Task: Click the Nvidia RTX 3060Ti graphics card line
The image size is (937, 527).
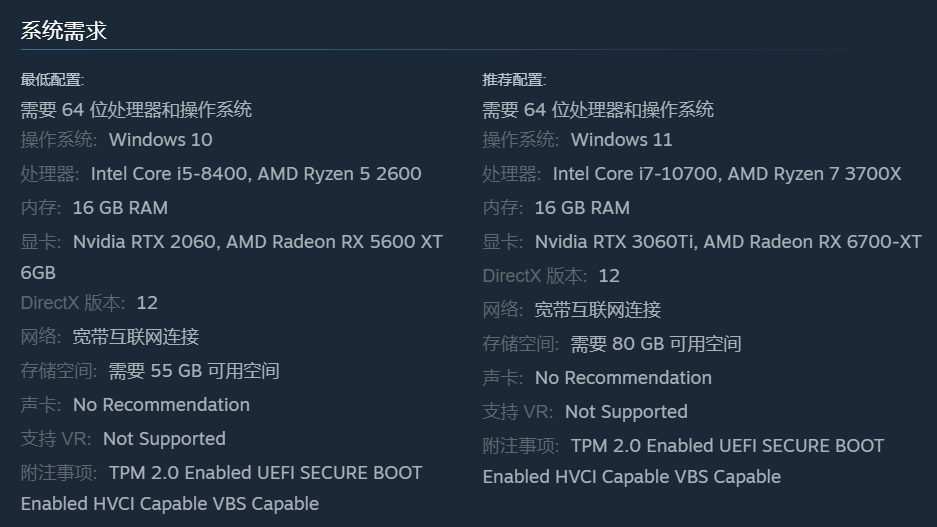Action: [x=727, y=242]
